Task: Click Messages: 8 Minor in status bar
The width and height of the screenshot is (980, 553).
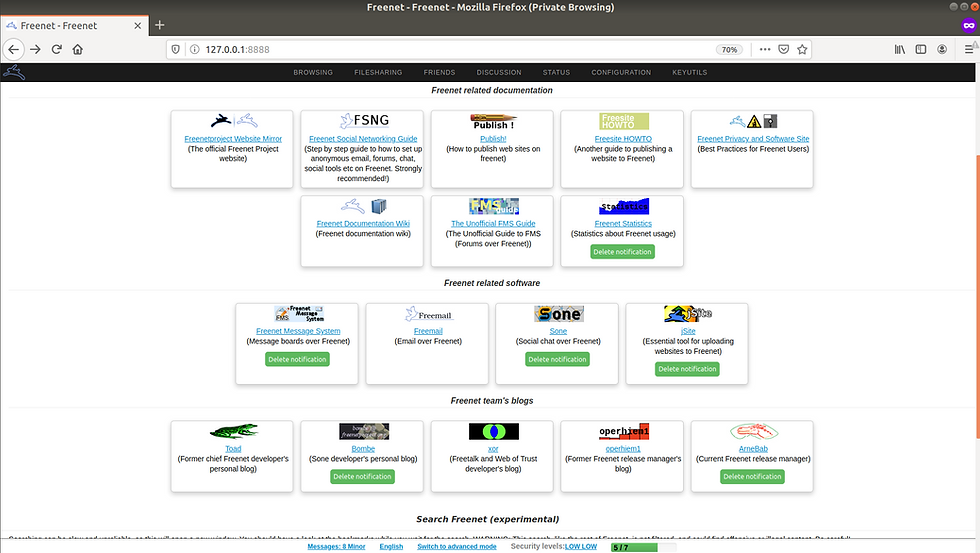Action: 336,547
